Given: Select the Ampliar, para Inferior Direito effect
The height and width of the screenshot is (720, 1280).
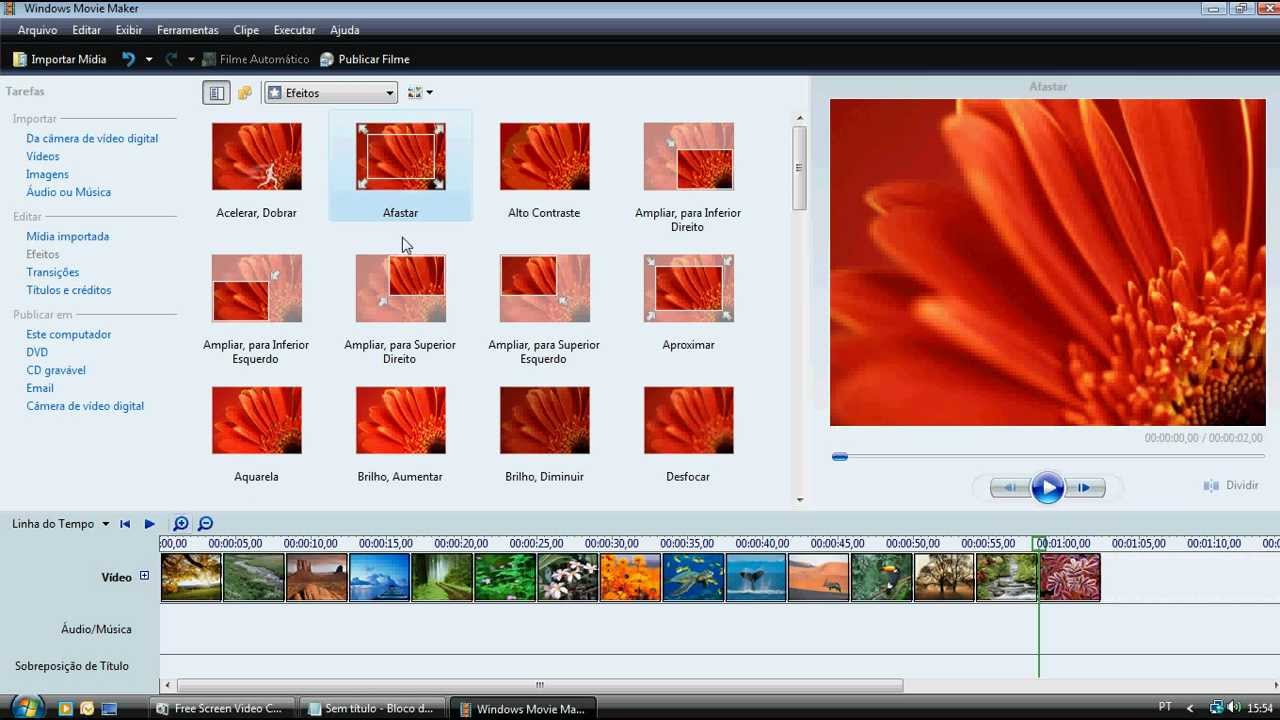Looking at the screenshot, I should coord(688,157).
